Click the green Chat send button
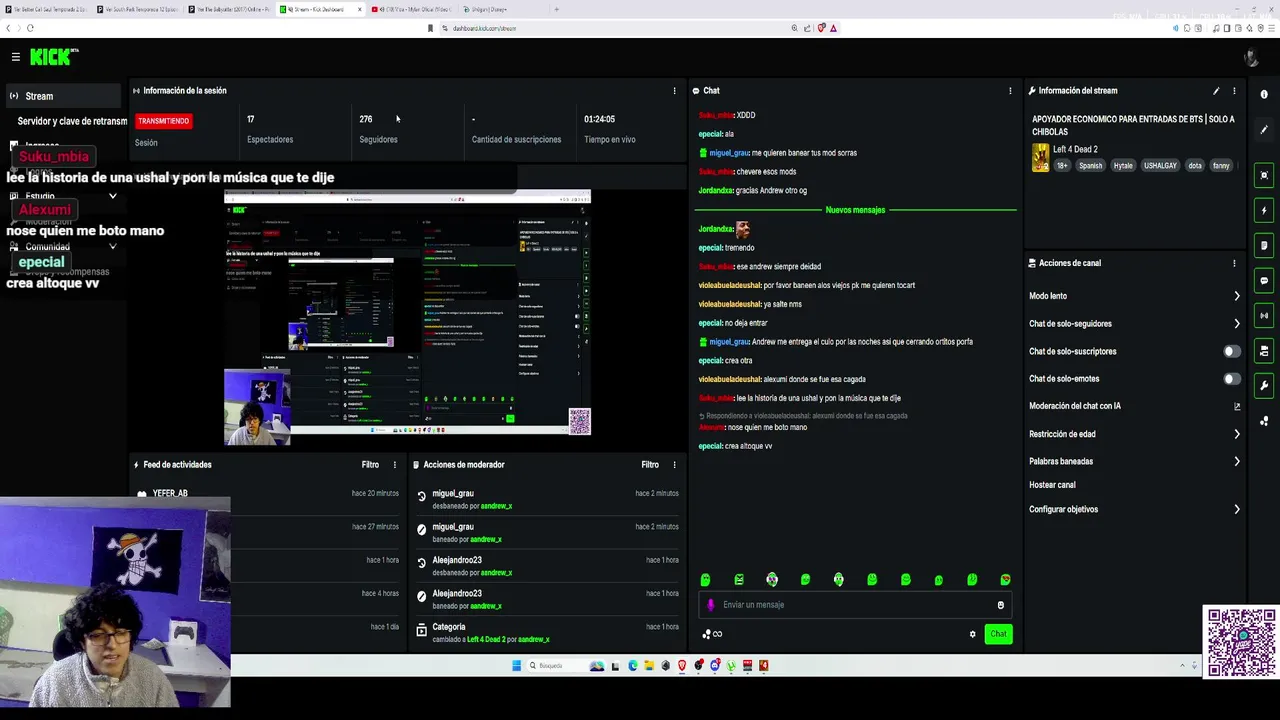 [998, 634]
